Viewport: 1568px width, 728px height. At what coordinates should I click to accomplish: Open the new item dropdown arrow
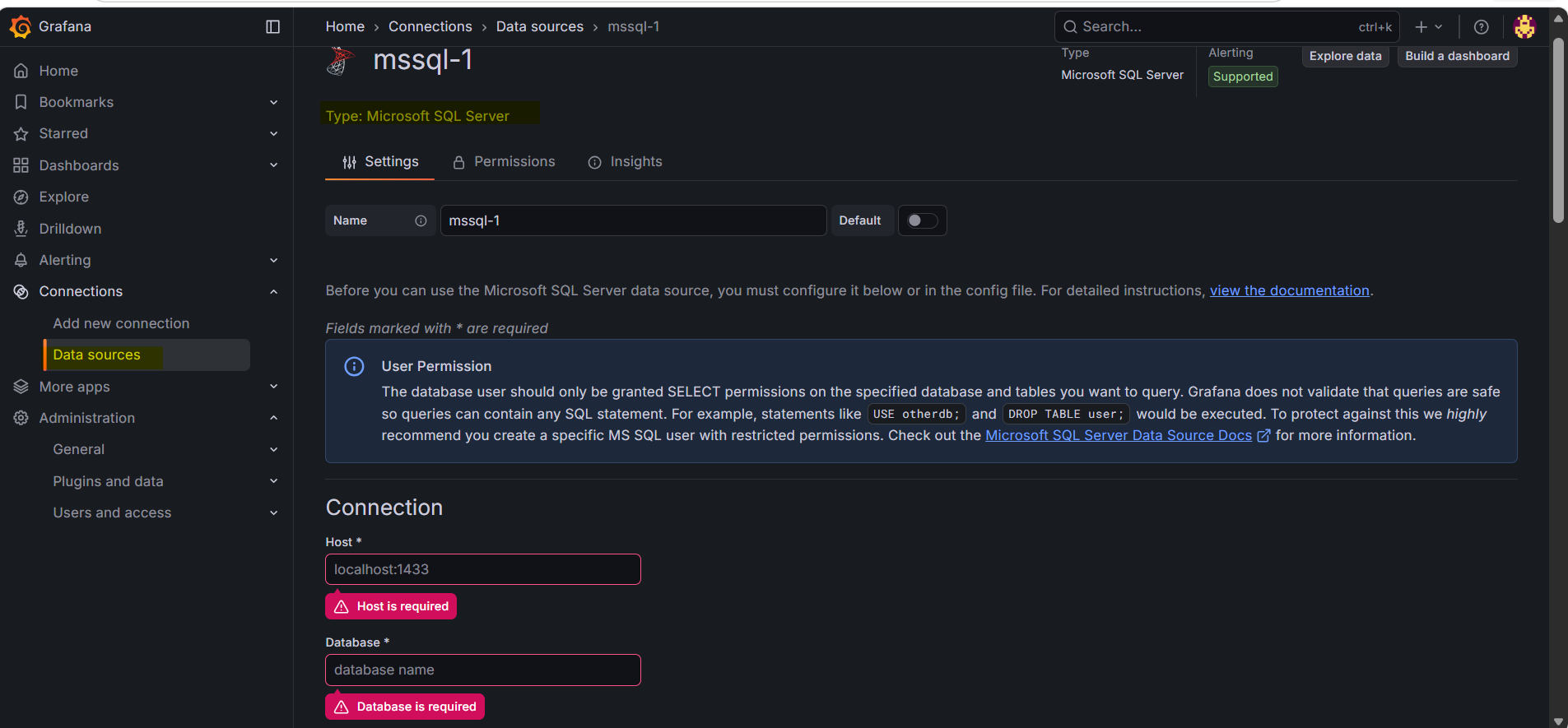(1439, 27)
